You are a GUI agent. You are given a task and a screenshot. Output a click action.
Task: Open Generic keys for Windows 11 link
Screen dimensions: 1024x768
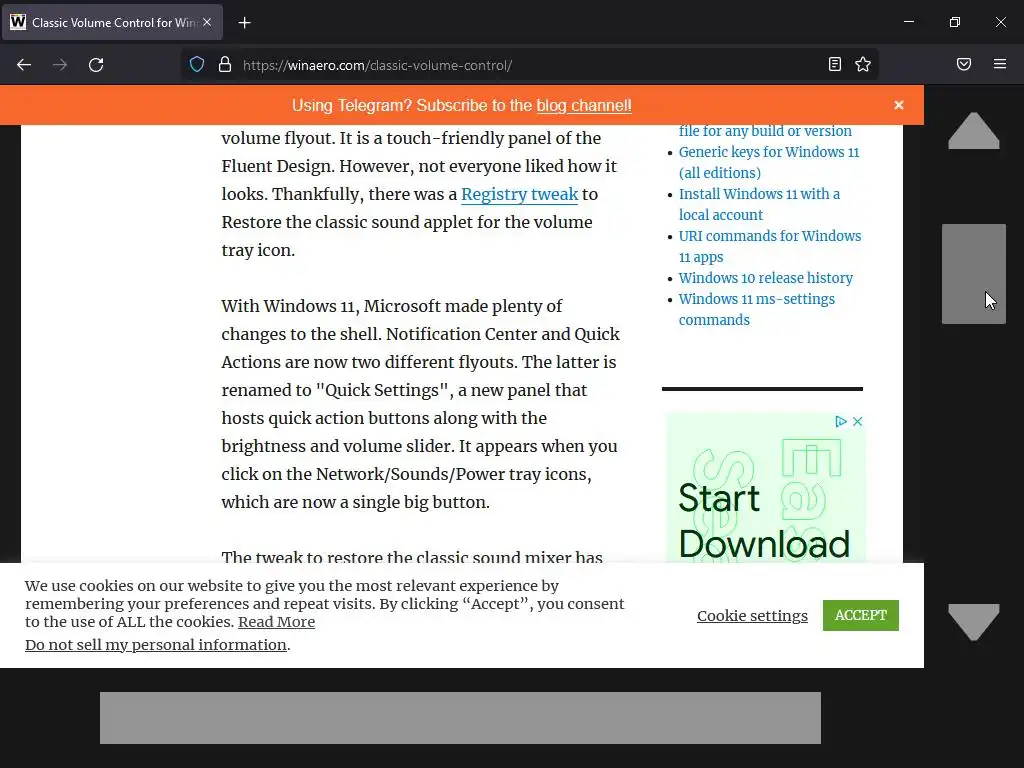point(769,162)
